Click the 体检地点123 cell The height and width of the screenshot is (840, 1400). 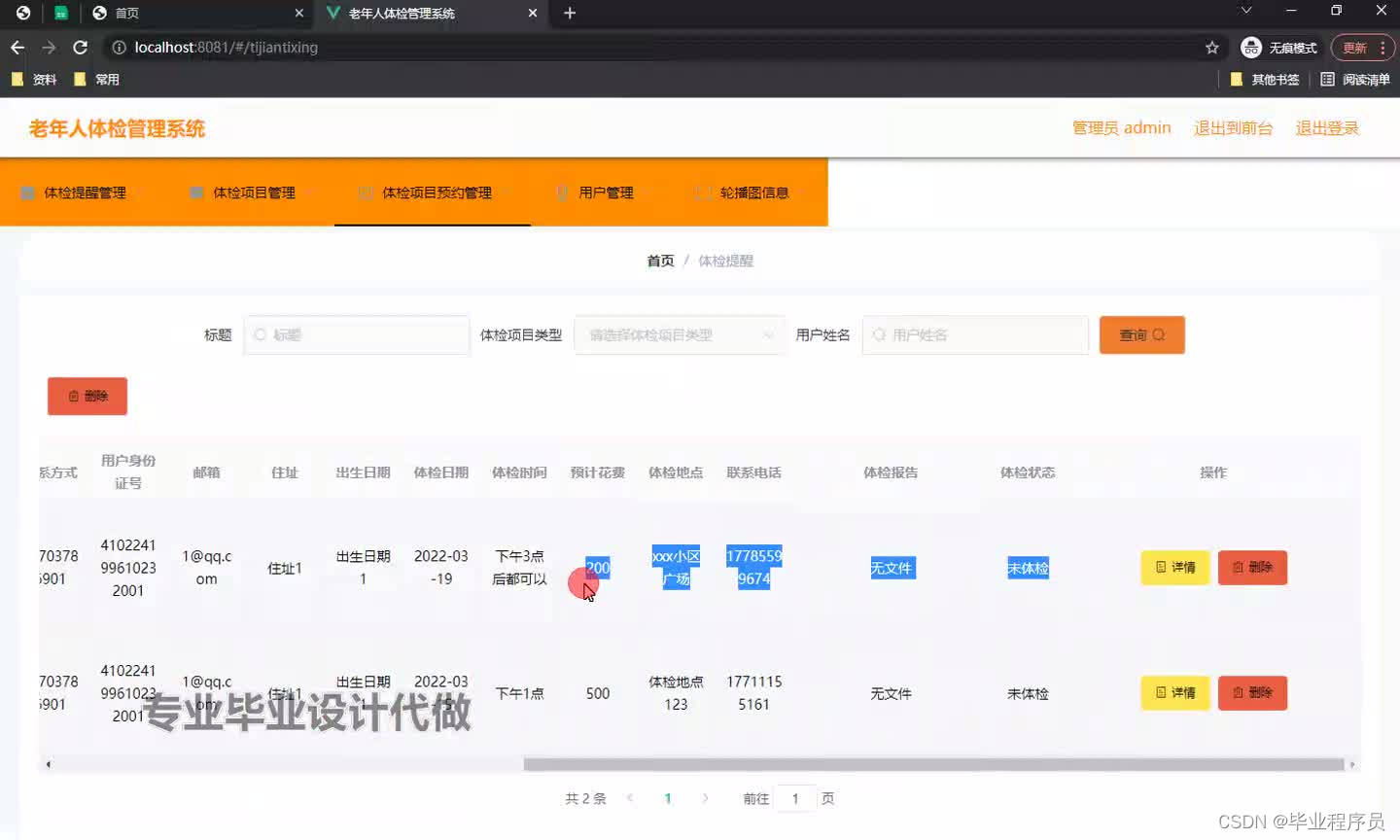(676, 693)
